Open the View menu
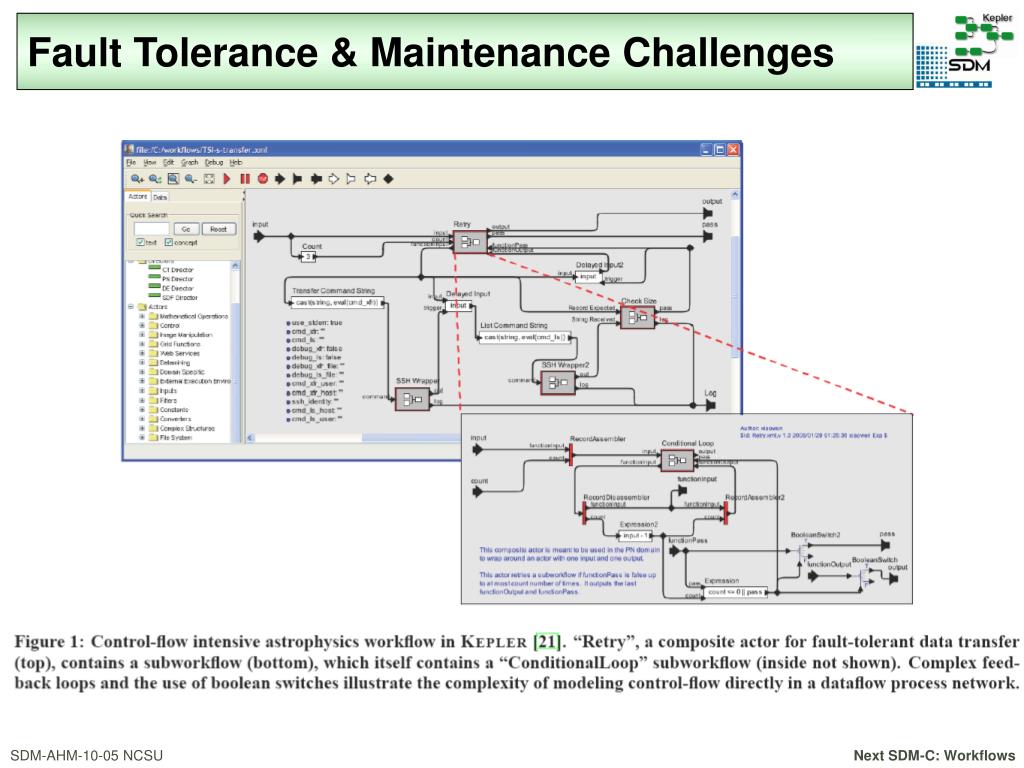Viewport: 1024px width, 768px height. pyautogui.click(x=150, y=163)
